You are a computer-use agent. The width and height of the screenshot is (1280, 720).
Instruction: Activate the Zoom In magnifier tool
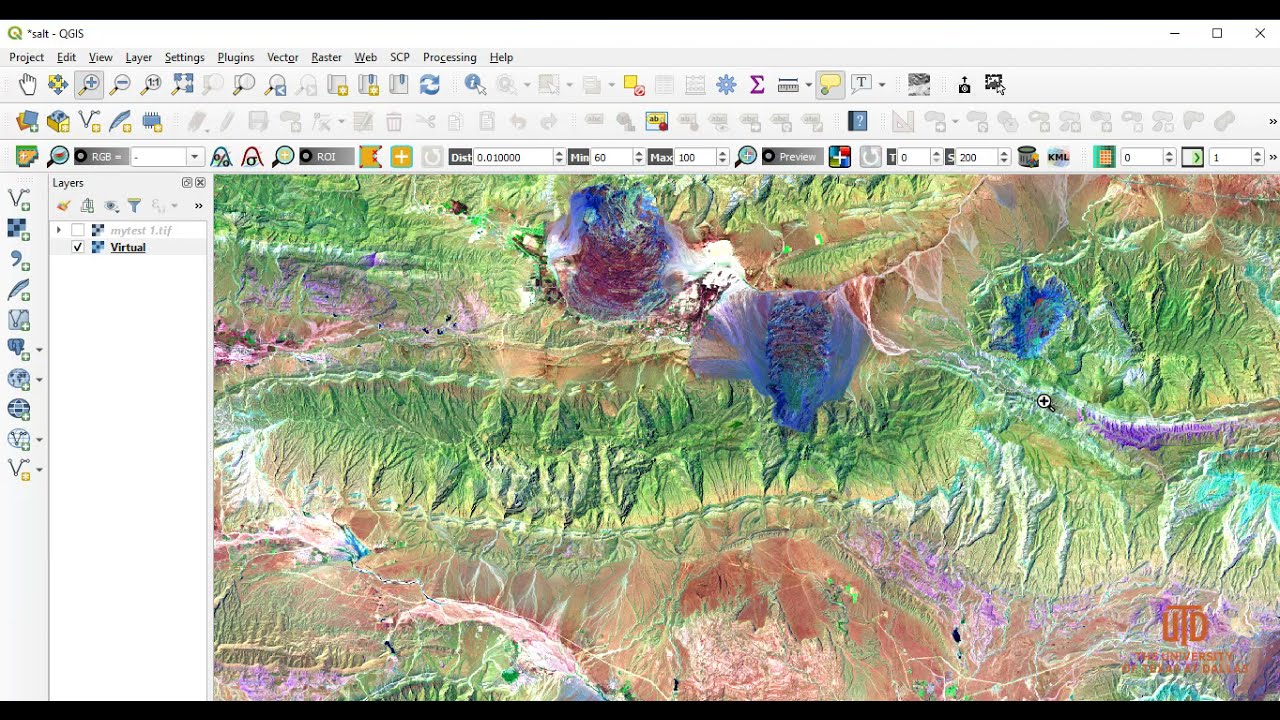[x=89, y=85]
